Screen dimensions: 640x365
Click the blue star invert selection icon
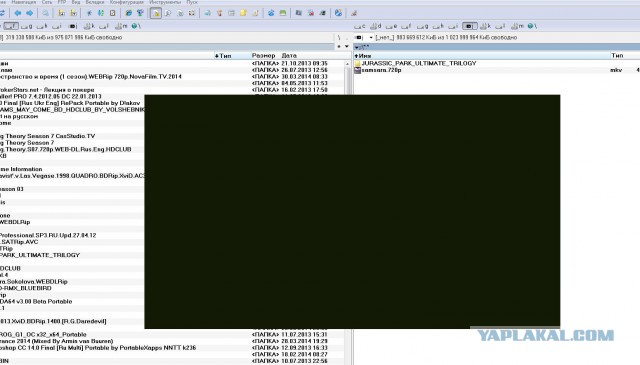point(89,13)
